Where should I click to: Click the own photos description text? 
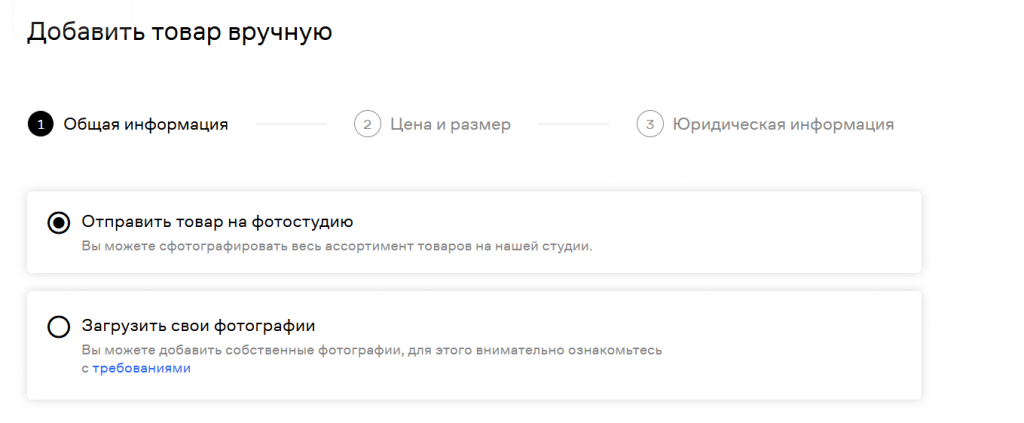(372, 350)
